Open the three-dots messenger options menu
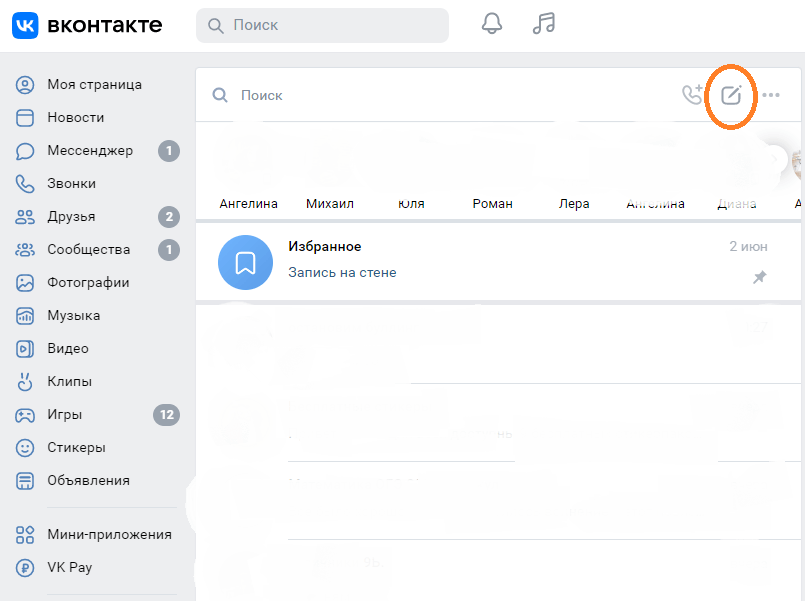 (x=771, y=96)
